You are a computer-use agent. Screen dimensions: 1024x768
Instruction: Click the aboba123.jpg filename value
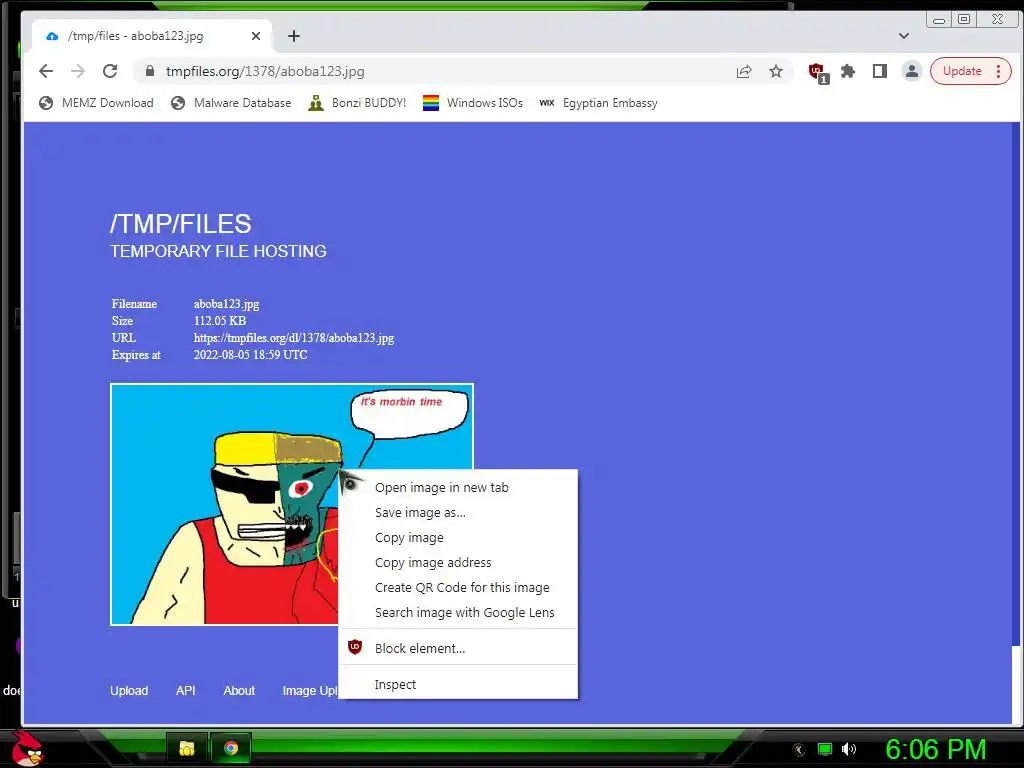227,304
